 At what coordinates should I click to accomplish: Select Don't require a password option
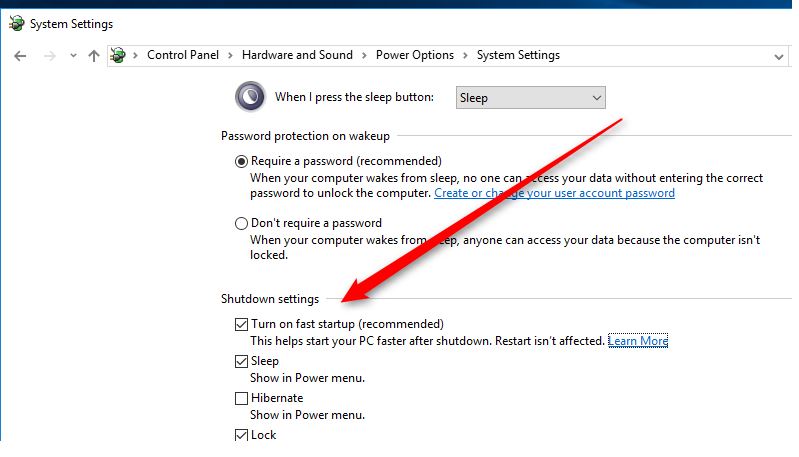[x=241, y=223]
